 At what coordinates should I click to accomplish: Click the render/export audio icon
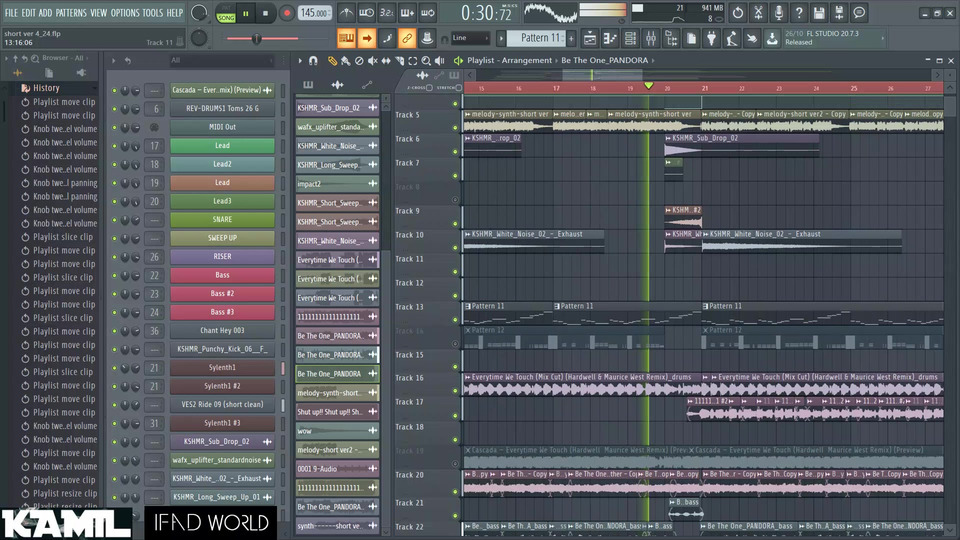click(x=839, y=12)
